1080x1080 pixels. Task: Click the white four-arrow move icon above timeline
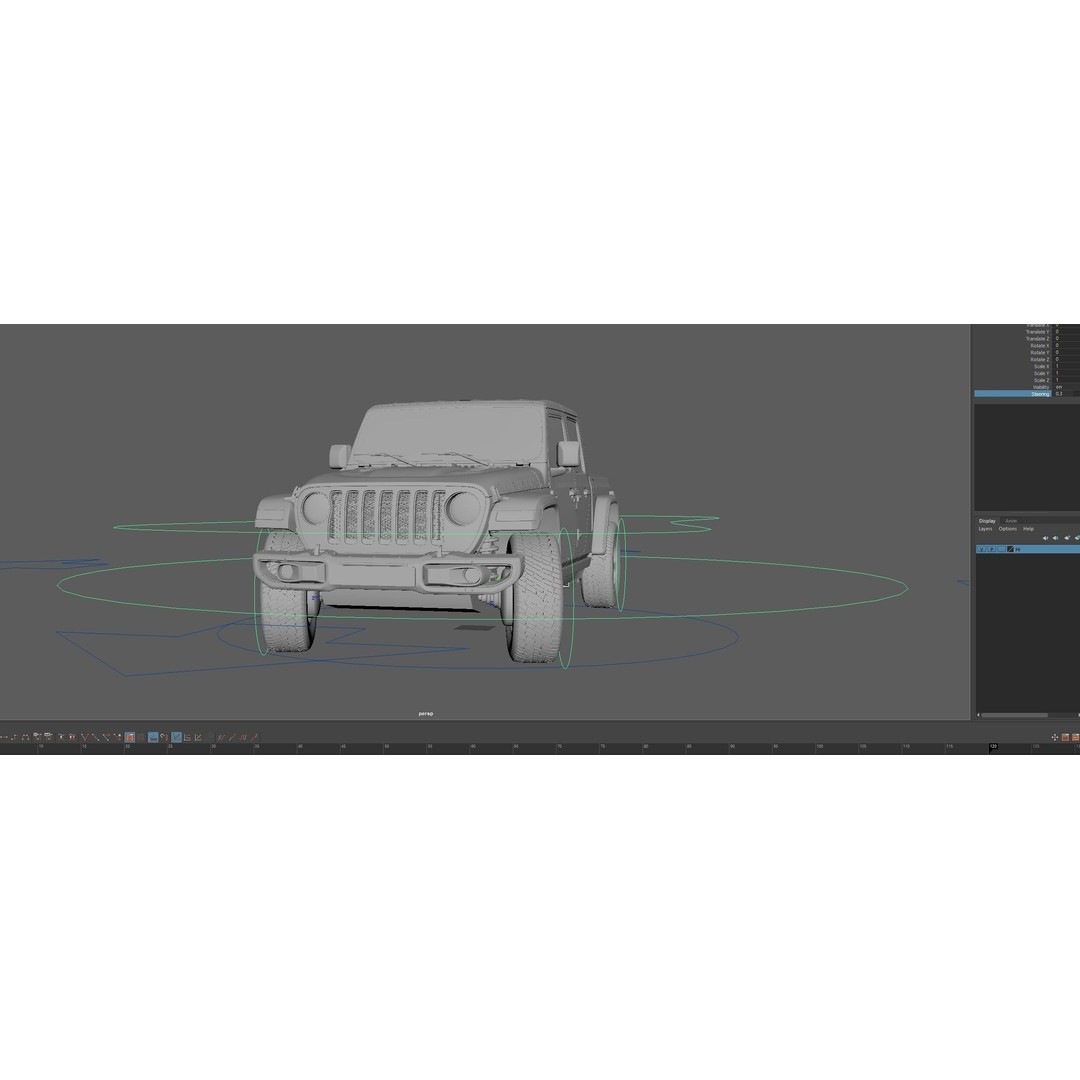[1055, 737]
